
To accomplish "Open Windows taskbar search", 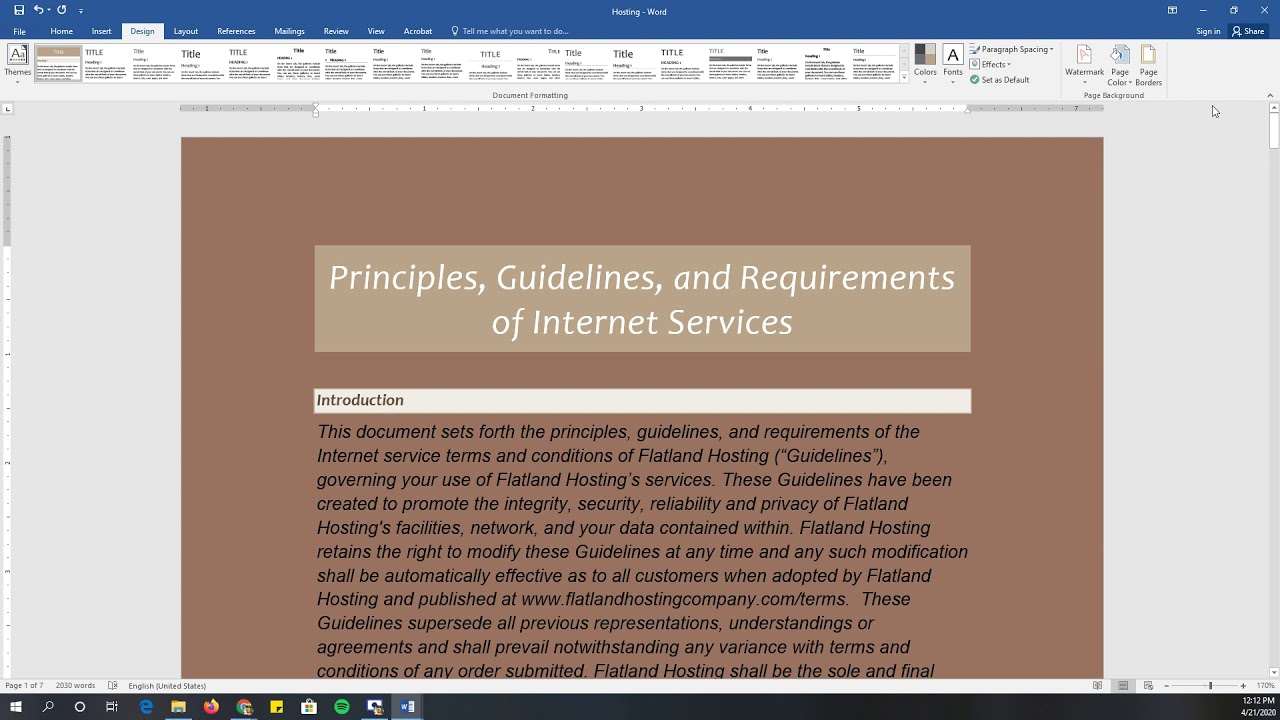I will 48,707.
